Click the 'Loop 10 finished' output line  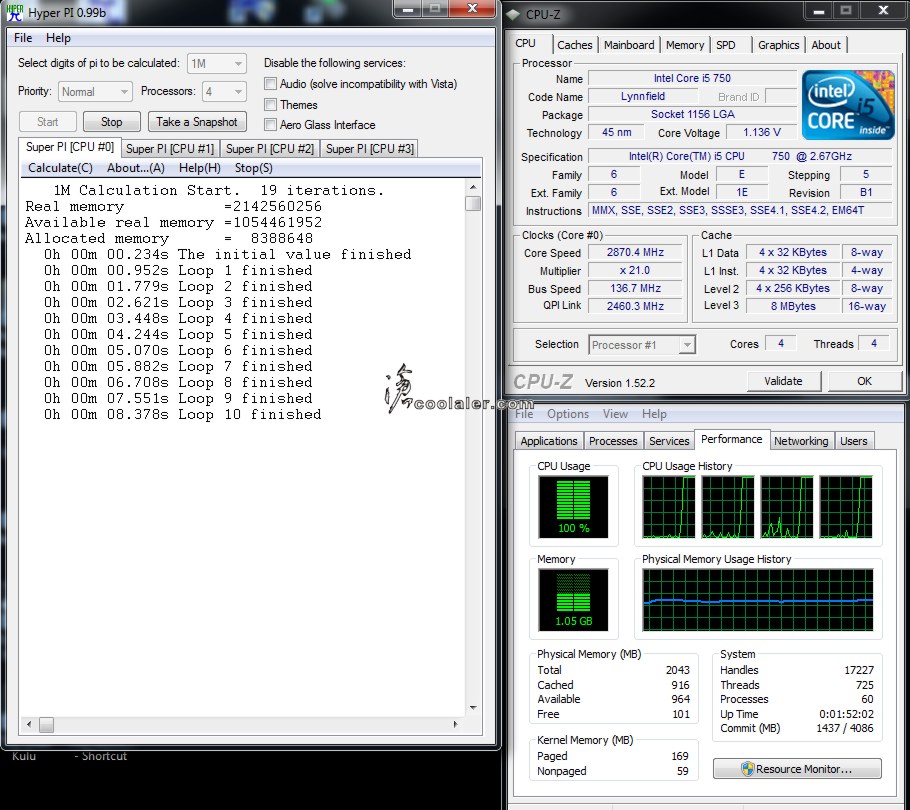pos(182,415)
